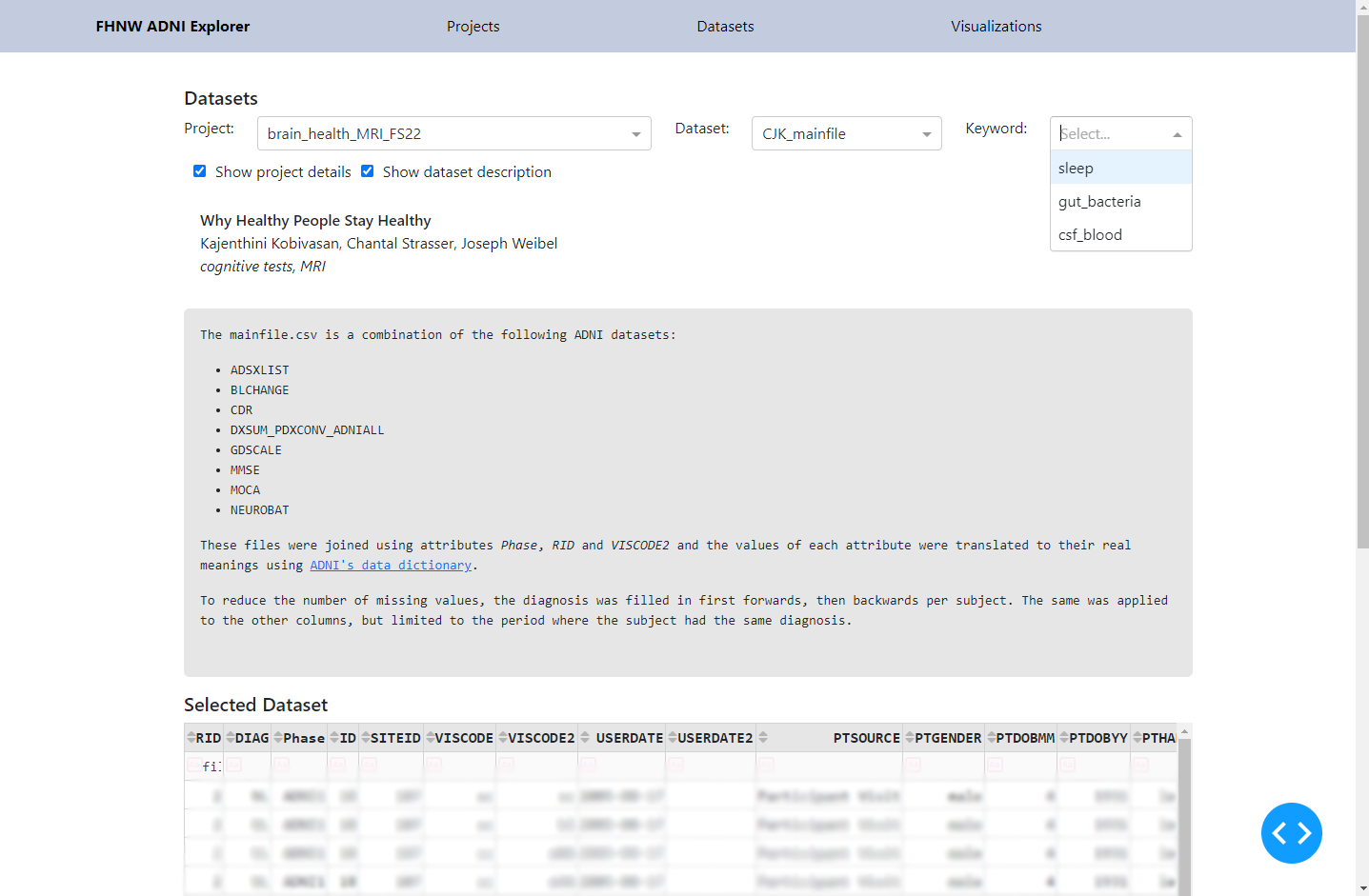Collapse the Keyword dropdown arrow
The width and height of the screenshot is (1369, 896).
[1178, 134]
